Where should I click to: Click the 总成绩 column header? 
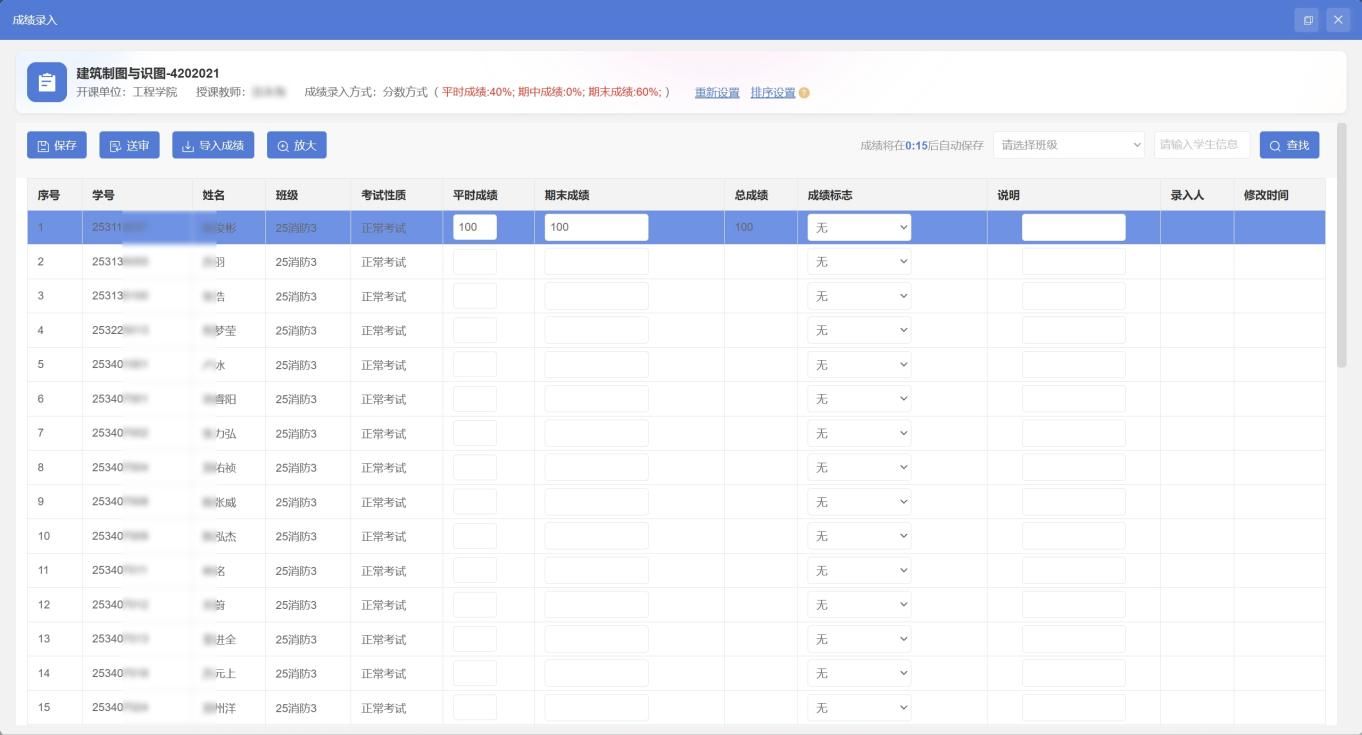click(750, 195)
